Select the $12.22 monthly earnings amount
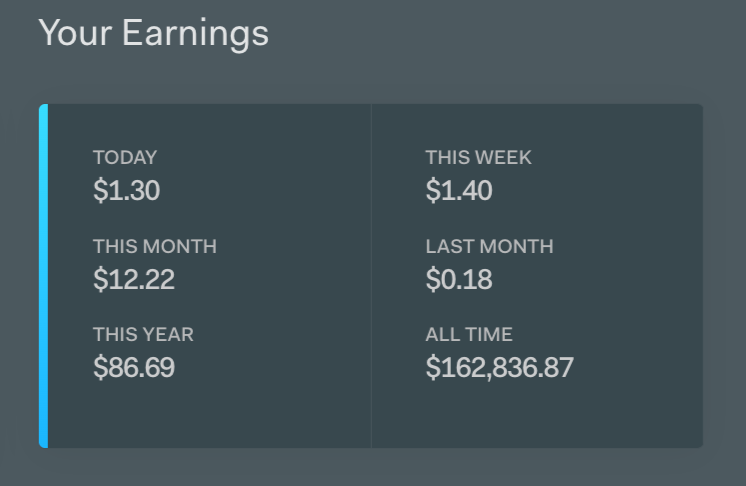Viewport: 746px width, 486px height. [133, 279]
